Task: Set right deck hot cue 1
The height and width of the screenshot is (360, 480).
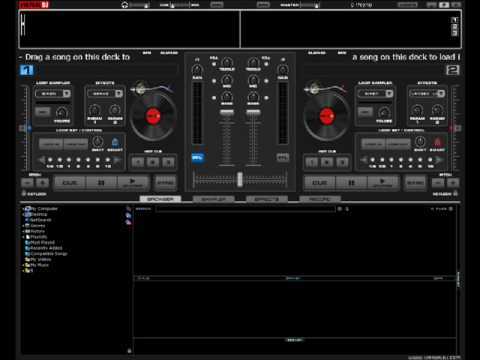Action: coord(312,162)
